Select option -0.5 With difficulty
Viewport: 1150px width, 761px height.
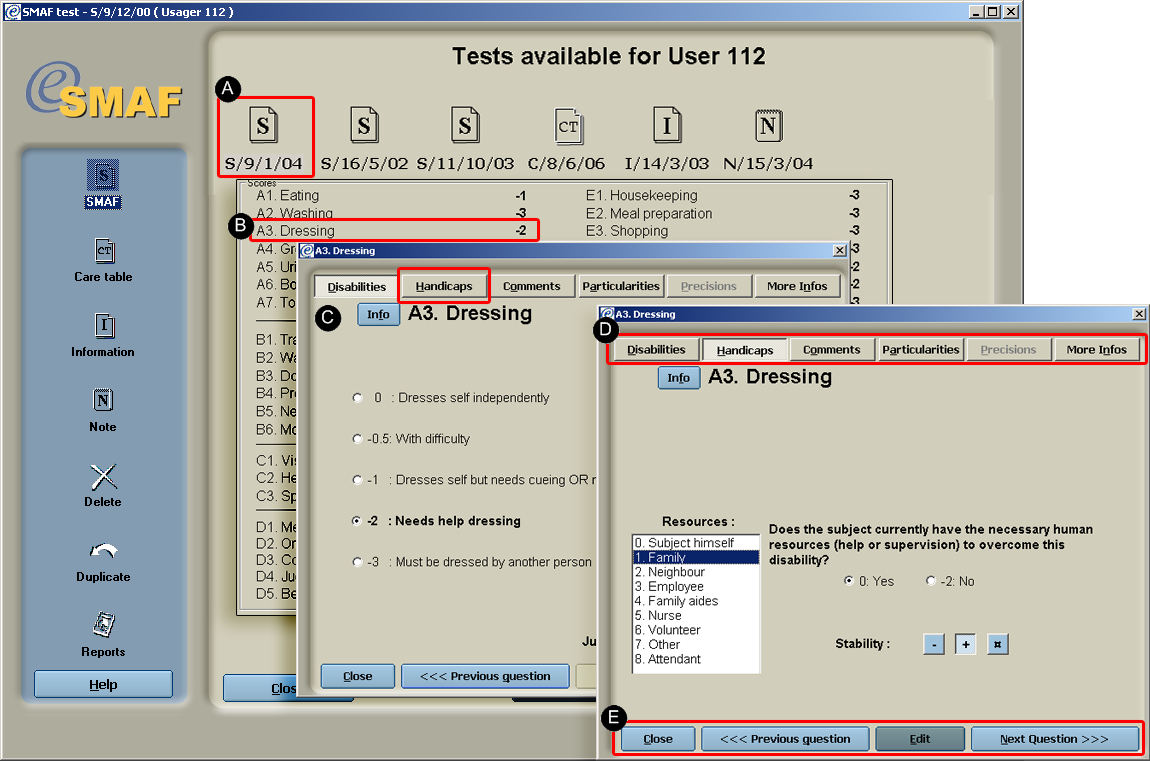point(357,438)
